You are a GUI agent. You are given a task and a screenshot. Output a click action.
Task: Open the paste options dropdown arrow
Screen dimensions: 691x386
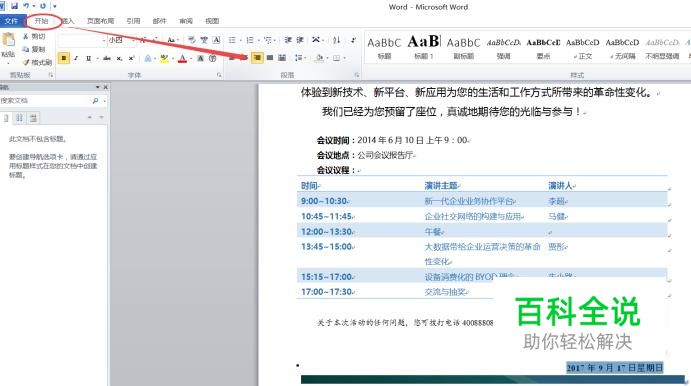coord(8,63)
